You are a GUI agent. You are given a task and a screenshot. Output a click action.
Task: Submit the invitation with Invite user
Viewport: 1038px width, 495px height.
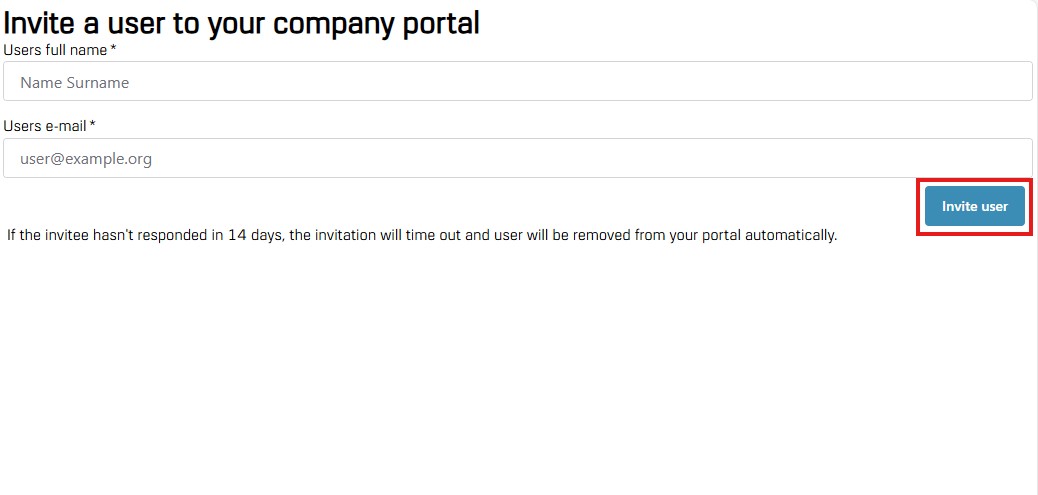(x=974, y=207)
